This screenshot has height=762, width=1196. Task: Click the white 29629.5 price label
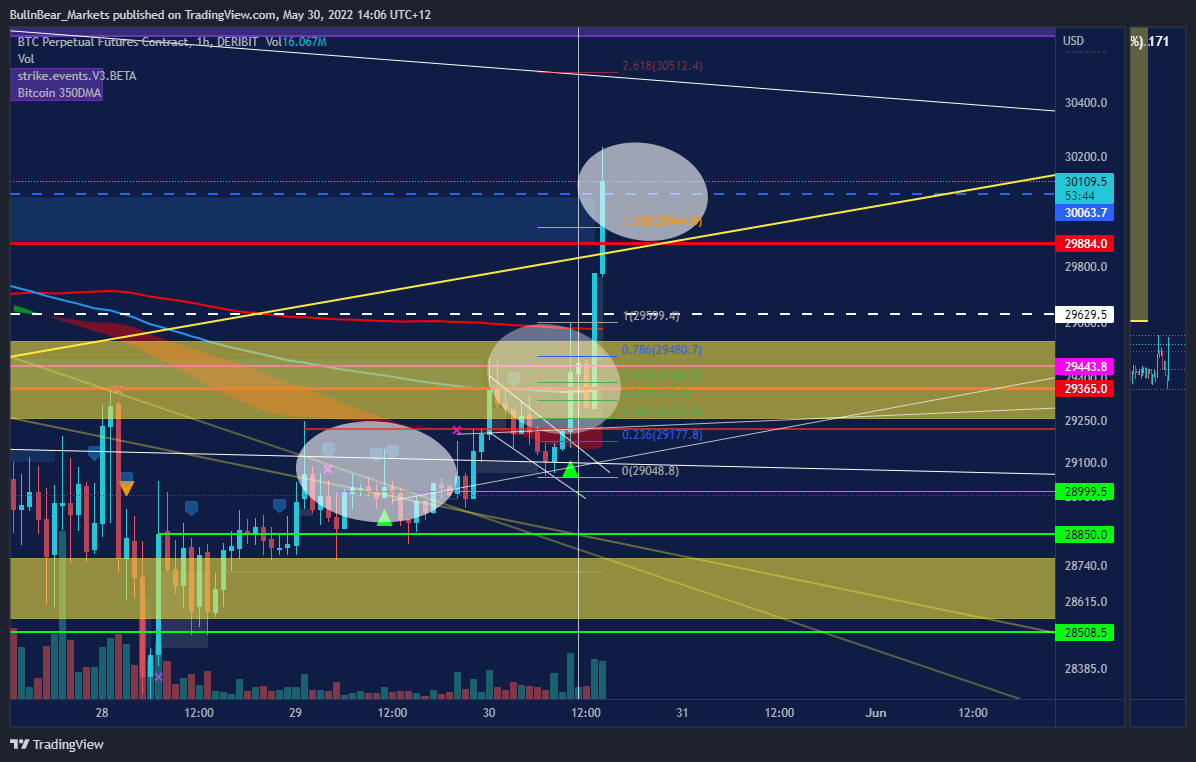click(1085, 314)
